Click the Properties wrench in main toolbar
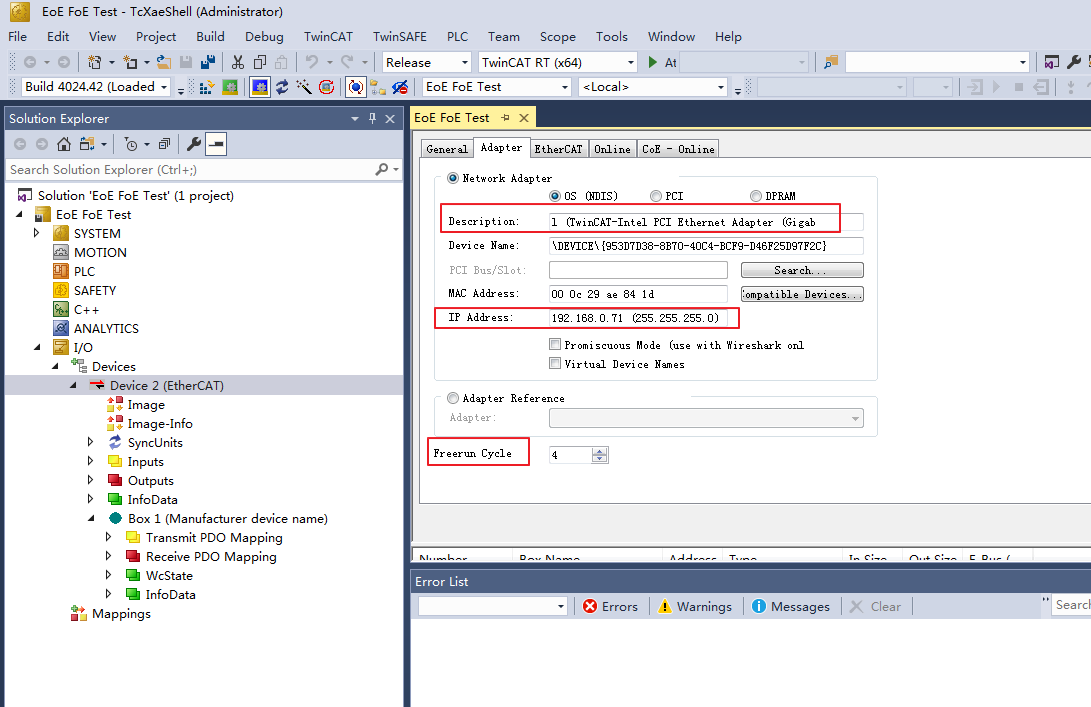 click(1074, 62)
